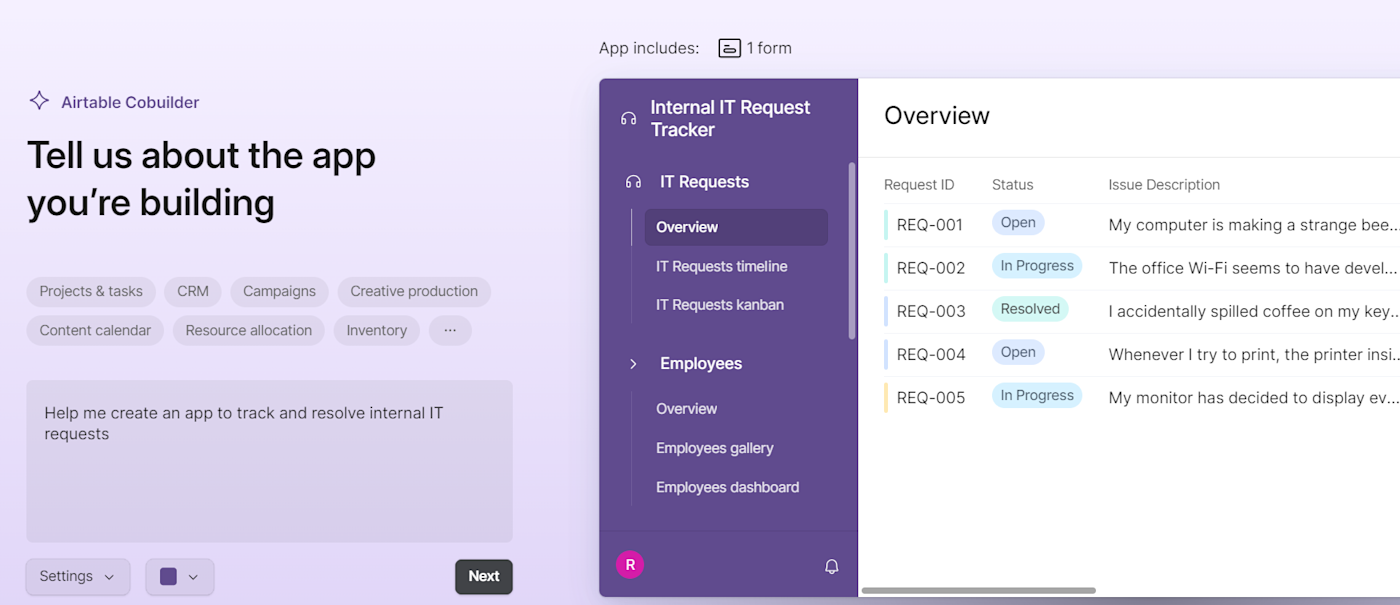Select the CRM chip
1400x605 pixels.
tap(193, 291)
